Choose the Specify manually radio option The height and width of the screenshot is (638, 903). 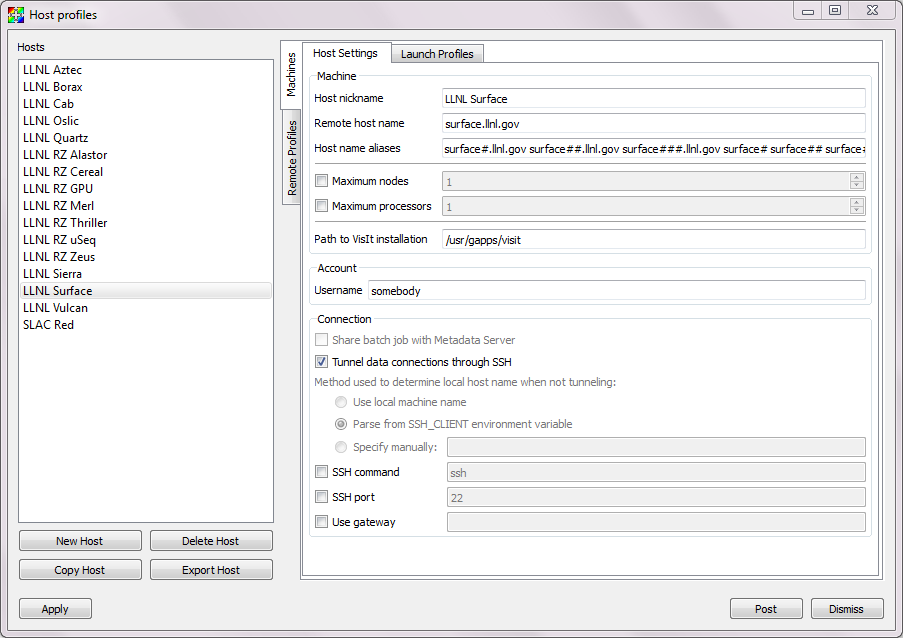pyautogui.click(x=341, y=447)
